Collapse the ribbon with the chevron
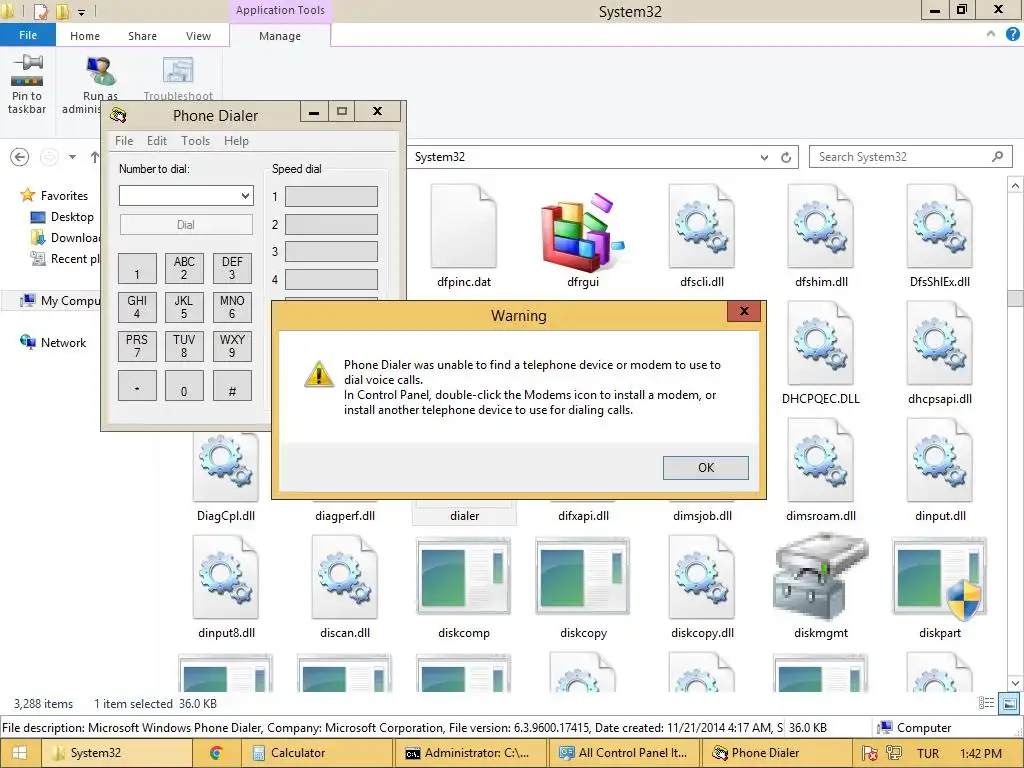 tap(991, 34)
